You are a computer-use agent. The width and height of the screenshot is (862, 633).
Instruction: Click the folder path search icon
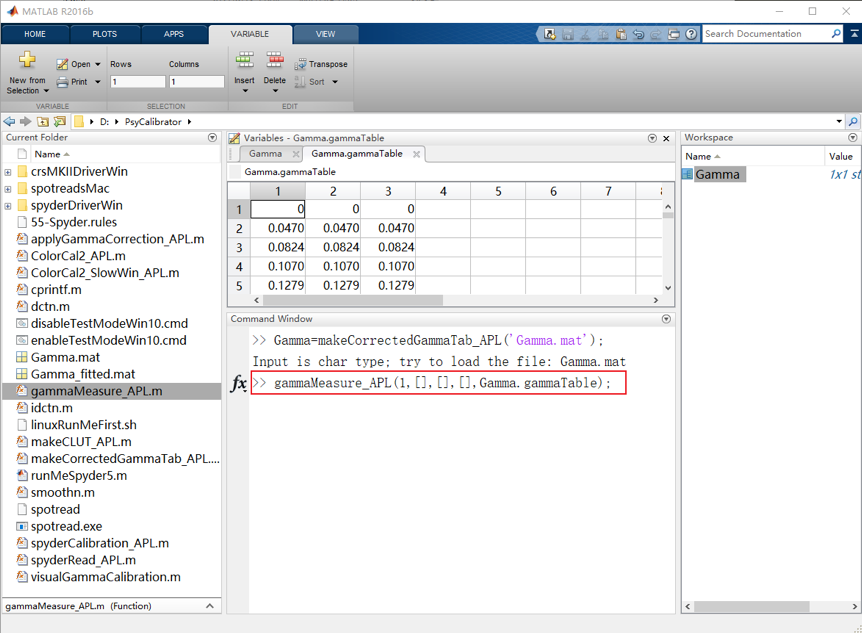(x=853, y=122)
